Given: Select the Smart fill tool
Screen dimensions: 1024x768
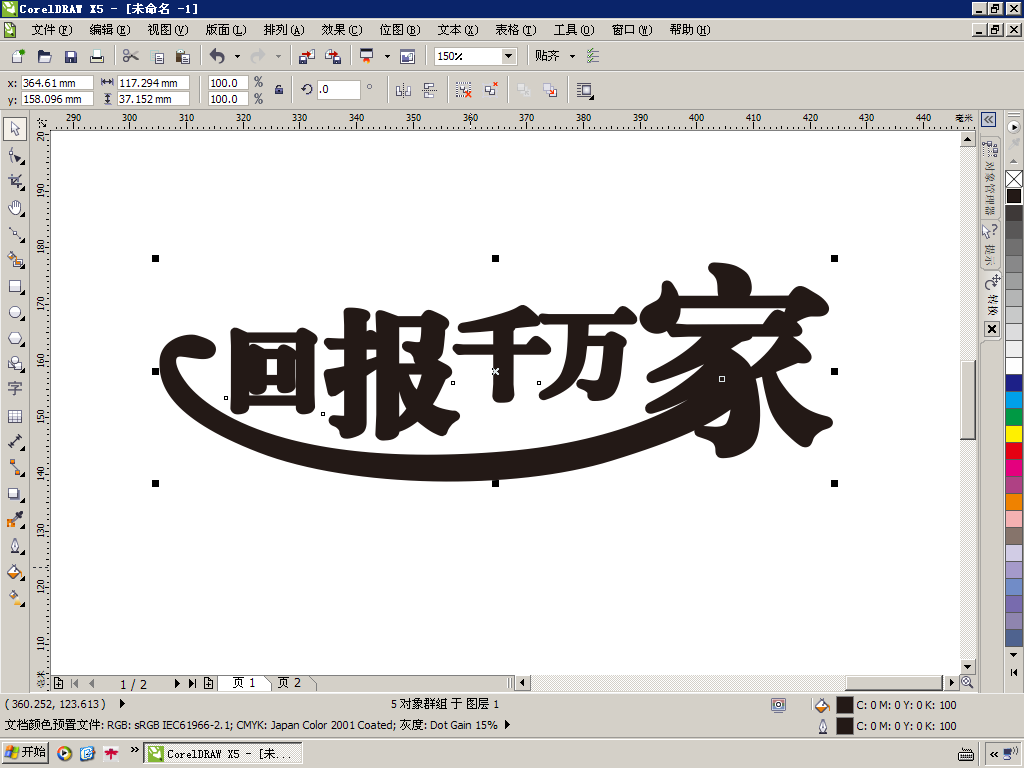Looking at the screenshot, I should pyautogui.click(x=15, y=260).
